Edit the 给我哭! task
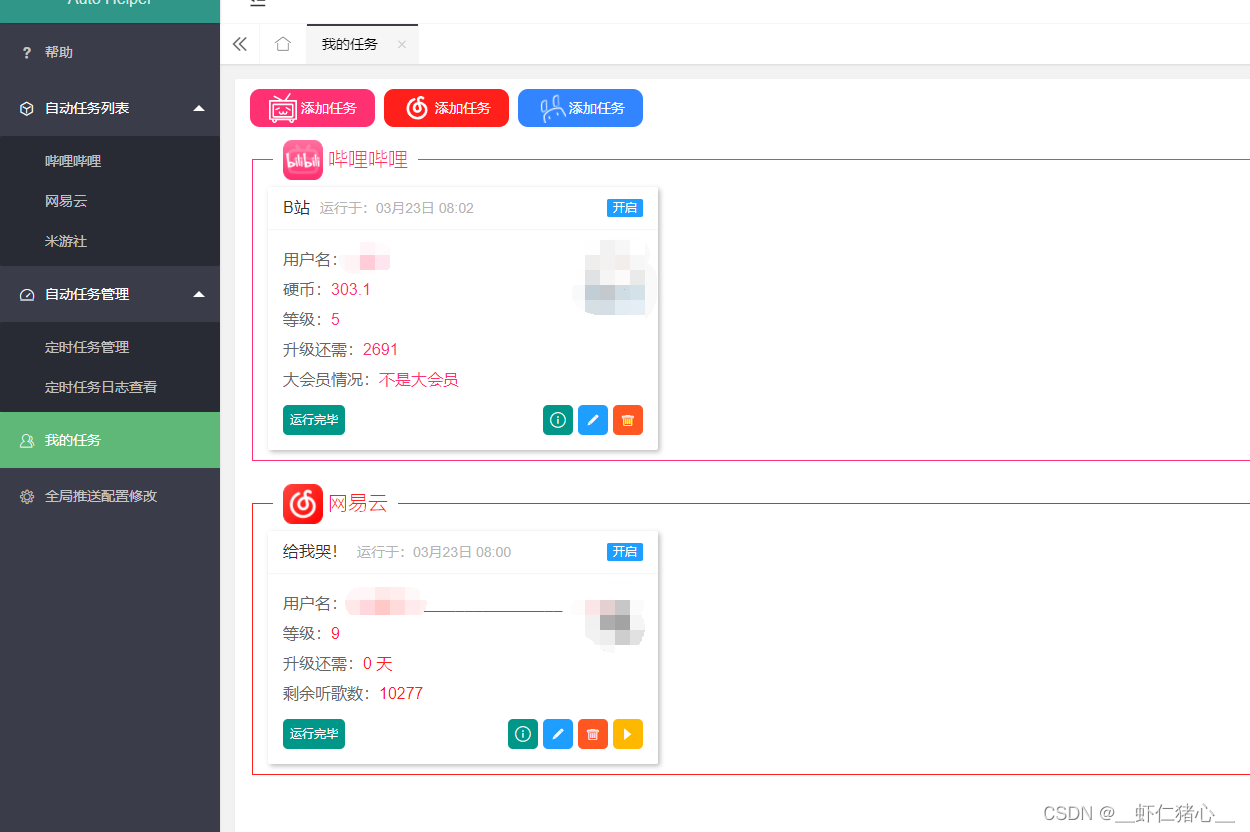The width and height of the screenshot is (1250, 832). (558, 734)
